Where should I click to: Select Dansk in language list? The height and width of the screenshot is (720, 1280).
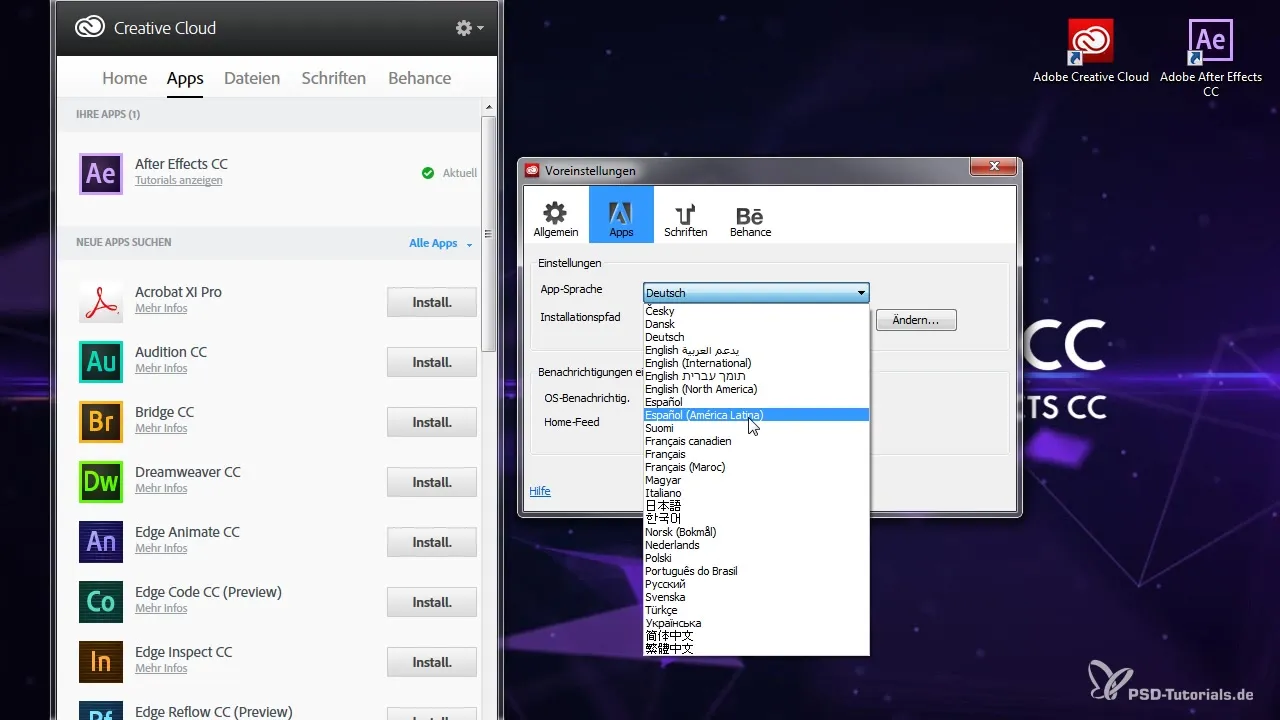pyautogui.click(x=756, y=324)
